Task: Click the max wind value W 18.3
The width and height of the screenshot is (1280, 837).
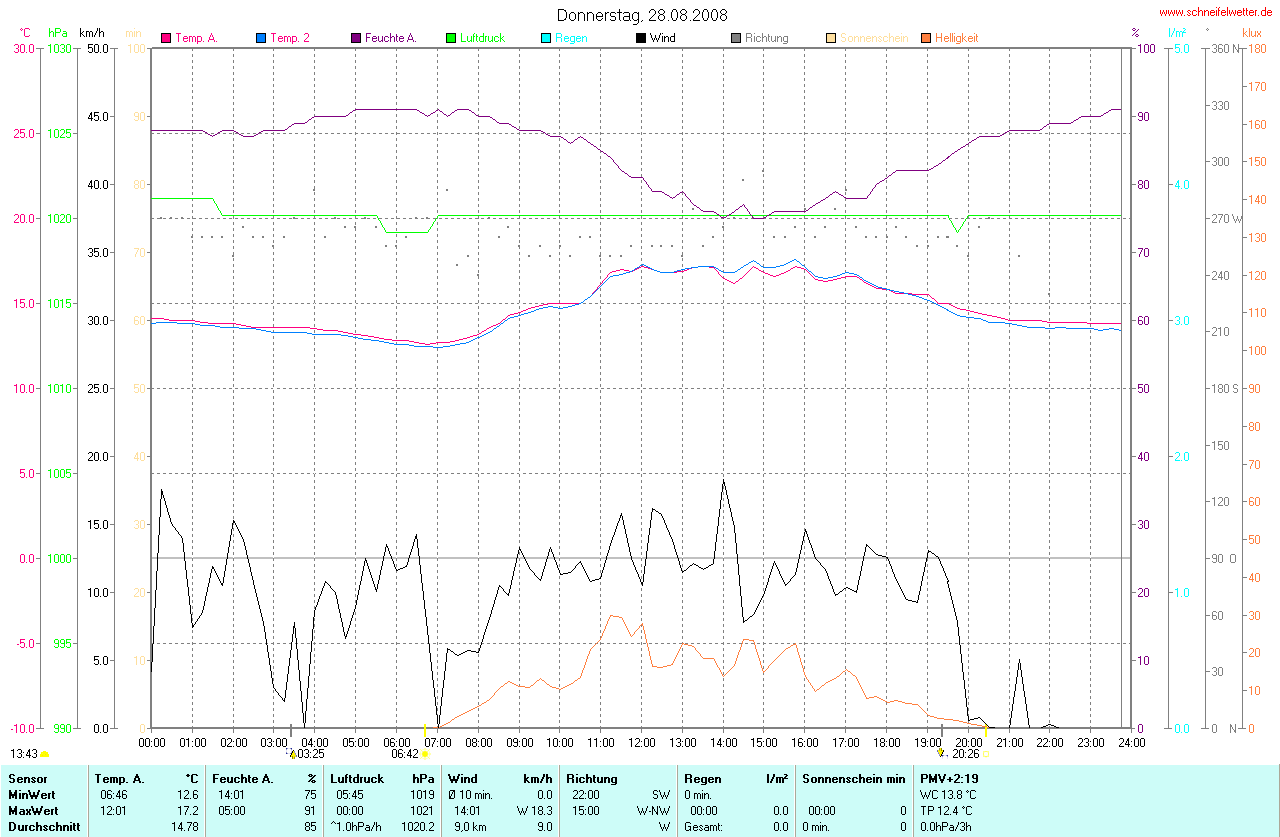Action: tap(535, 810)
